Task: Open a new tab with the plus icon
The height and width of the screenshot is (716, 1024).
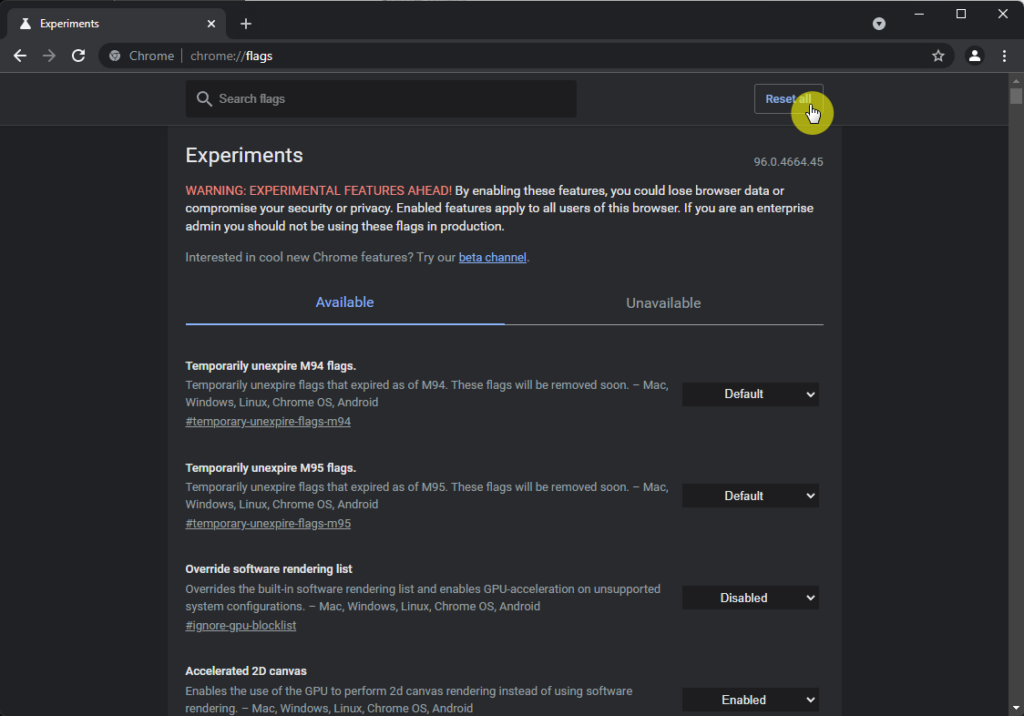Action: coord(246,24)
